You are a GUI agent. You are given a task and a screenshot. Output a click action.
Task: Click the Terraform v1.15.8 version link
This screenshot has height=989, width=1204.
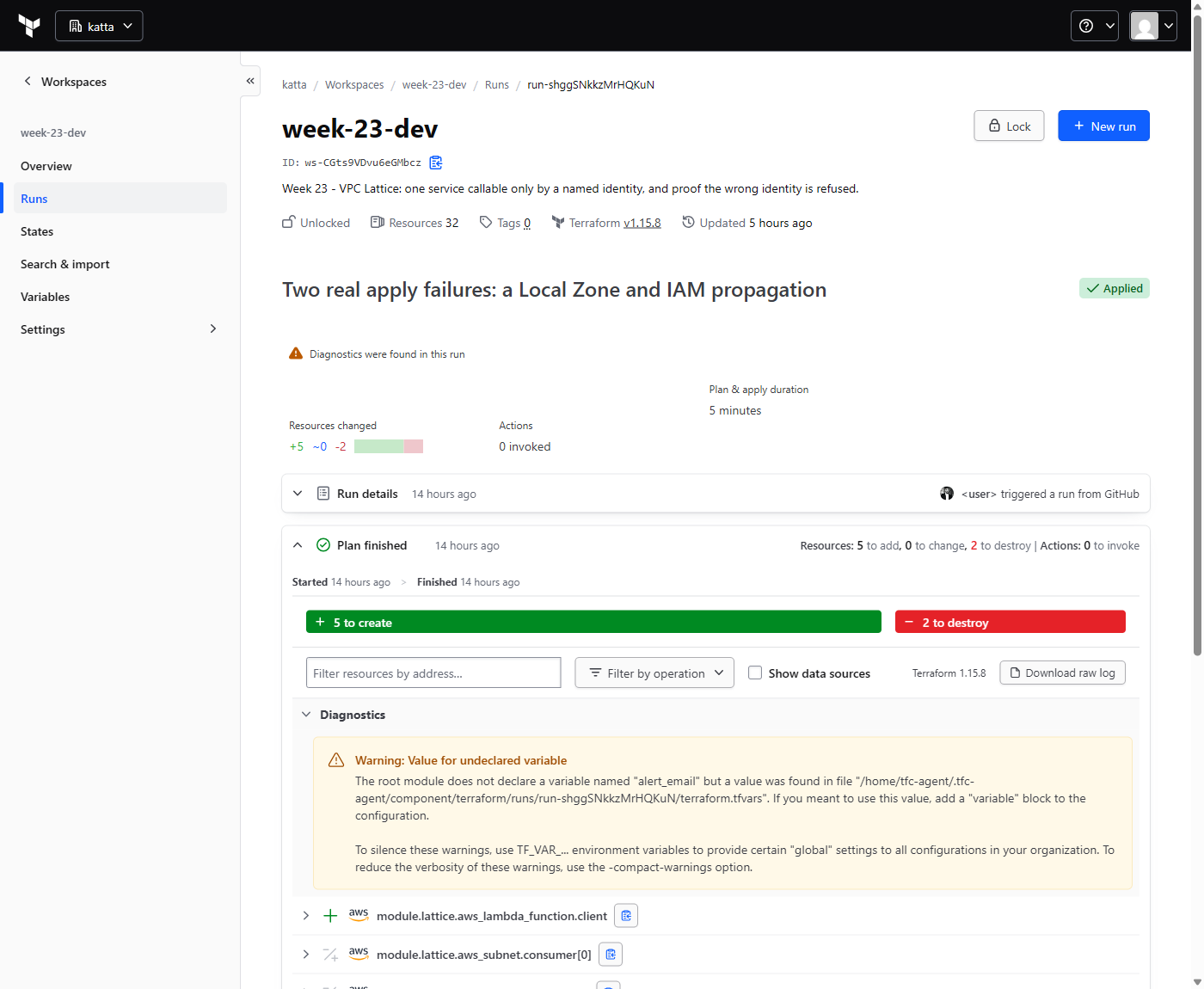(x=642, y=223)
